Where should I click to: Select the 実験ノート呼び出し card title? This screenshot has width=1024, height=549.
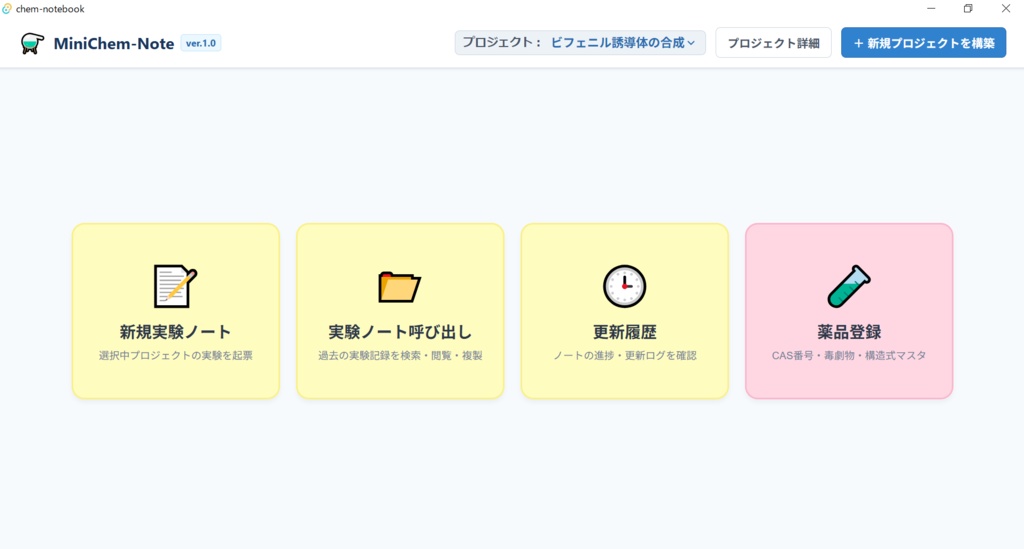(400, 332)
